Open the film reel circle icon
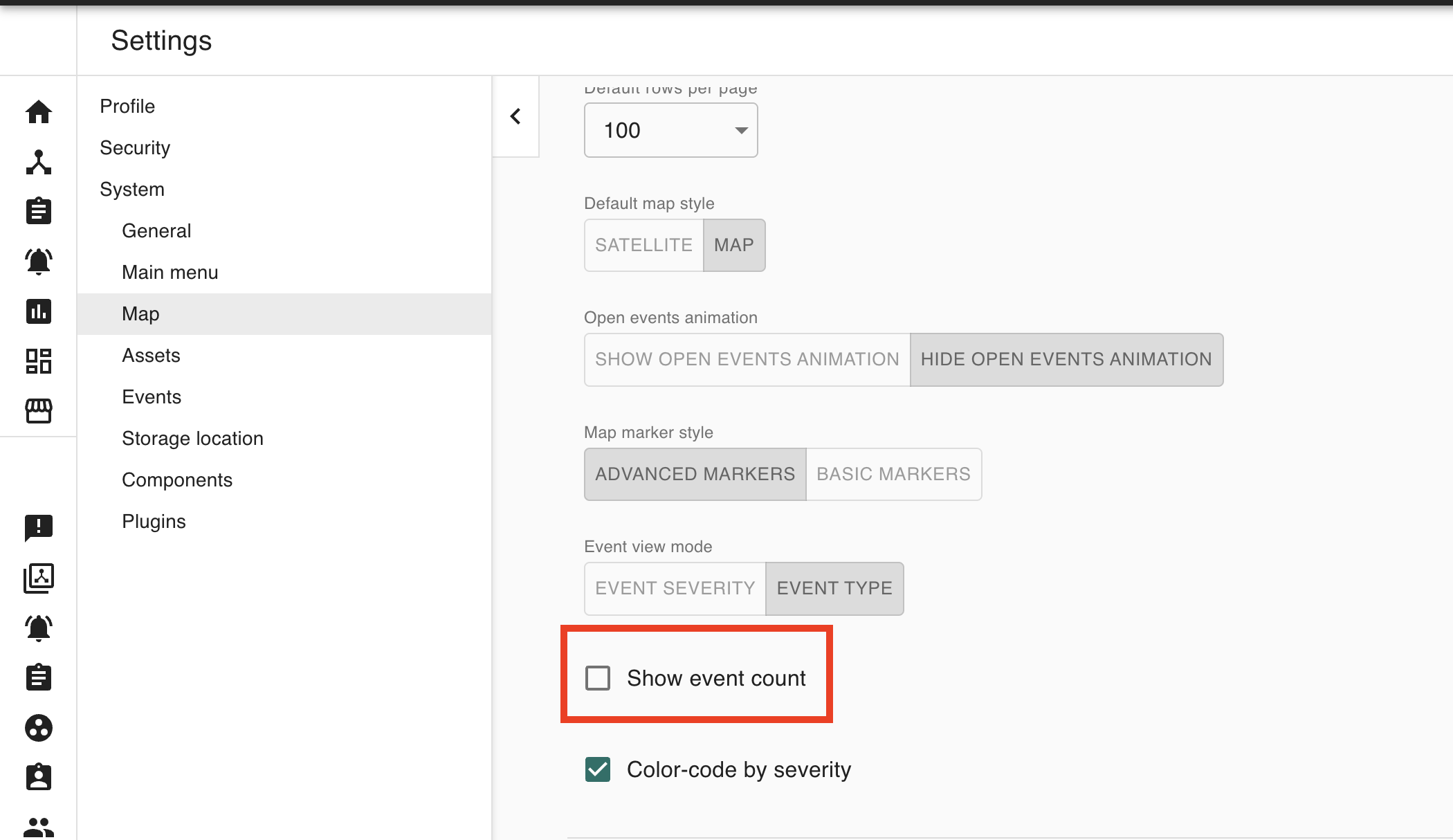 (39, 728)
